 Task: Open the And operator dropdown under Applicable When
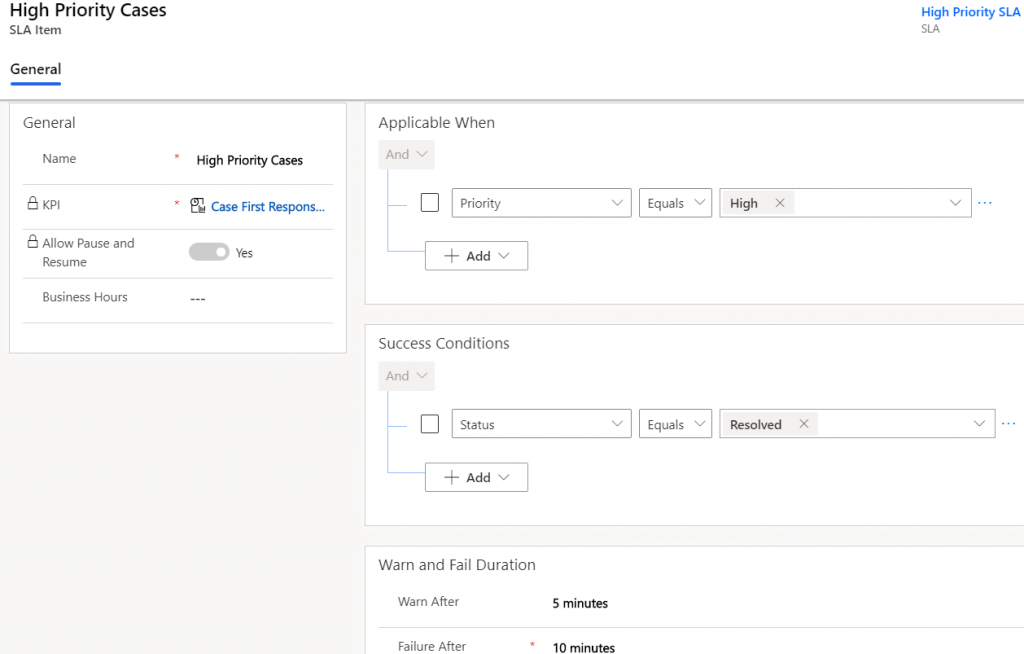(406, 154)
